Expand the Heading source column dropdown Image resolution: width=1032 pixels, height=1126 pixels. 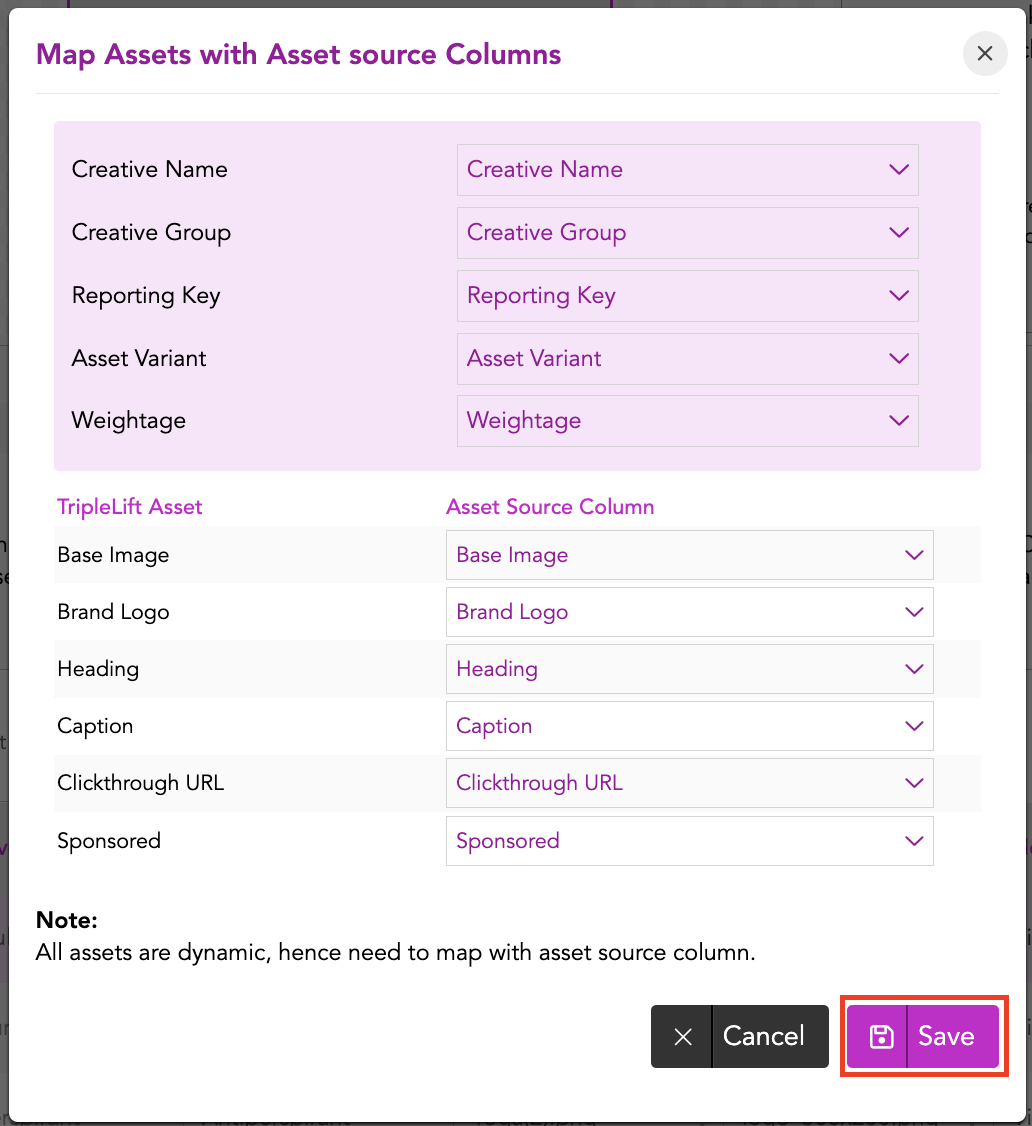(x=689, y=669)
